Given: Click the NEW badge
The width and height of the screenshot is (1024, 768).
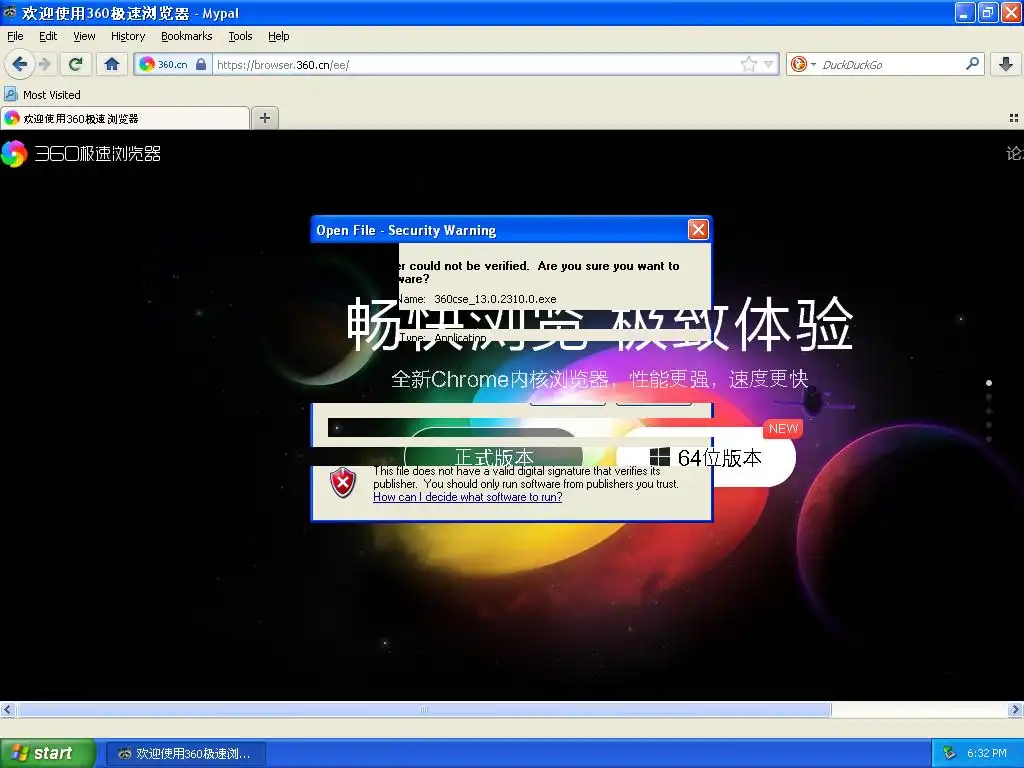Looking at the screenshot, I should 783,428.
